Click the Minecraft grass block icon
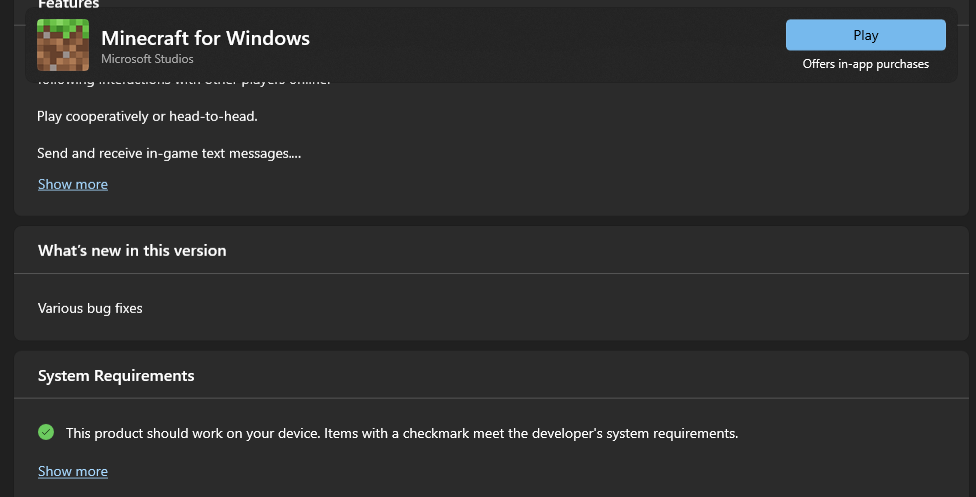 point(63,45)
